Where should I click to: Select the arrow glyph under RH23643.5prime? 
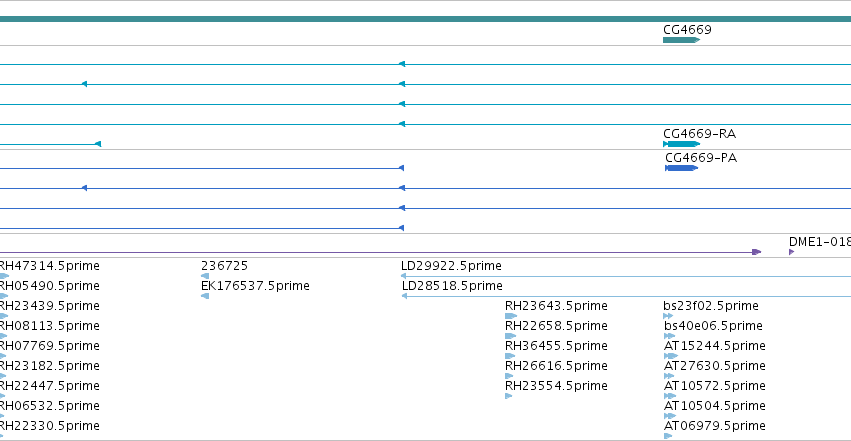[511, 316]
